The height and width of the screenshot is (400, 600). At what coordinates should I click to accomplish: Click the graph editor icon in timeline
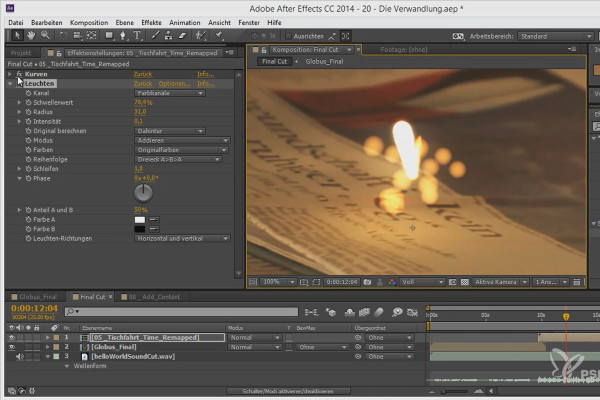412,312
